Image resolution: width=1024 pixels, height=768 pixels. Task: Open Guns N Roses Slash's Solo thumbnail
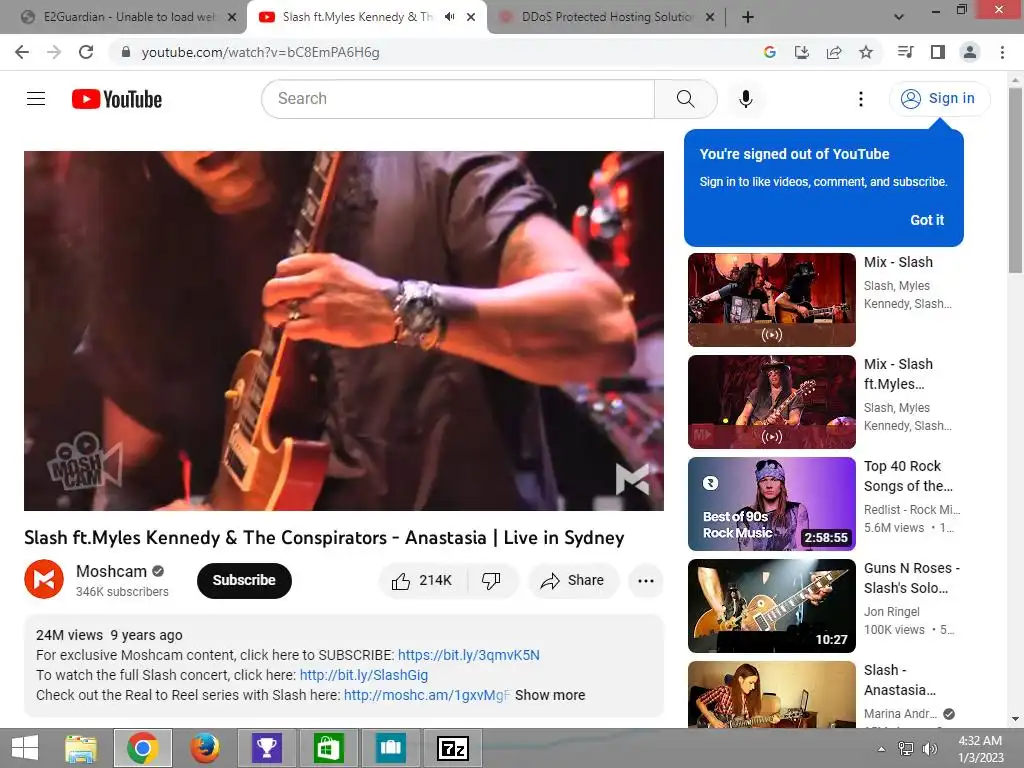coord(771,605)
